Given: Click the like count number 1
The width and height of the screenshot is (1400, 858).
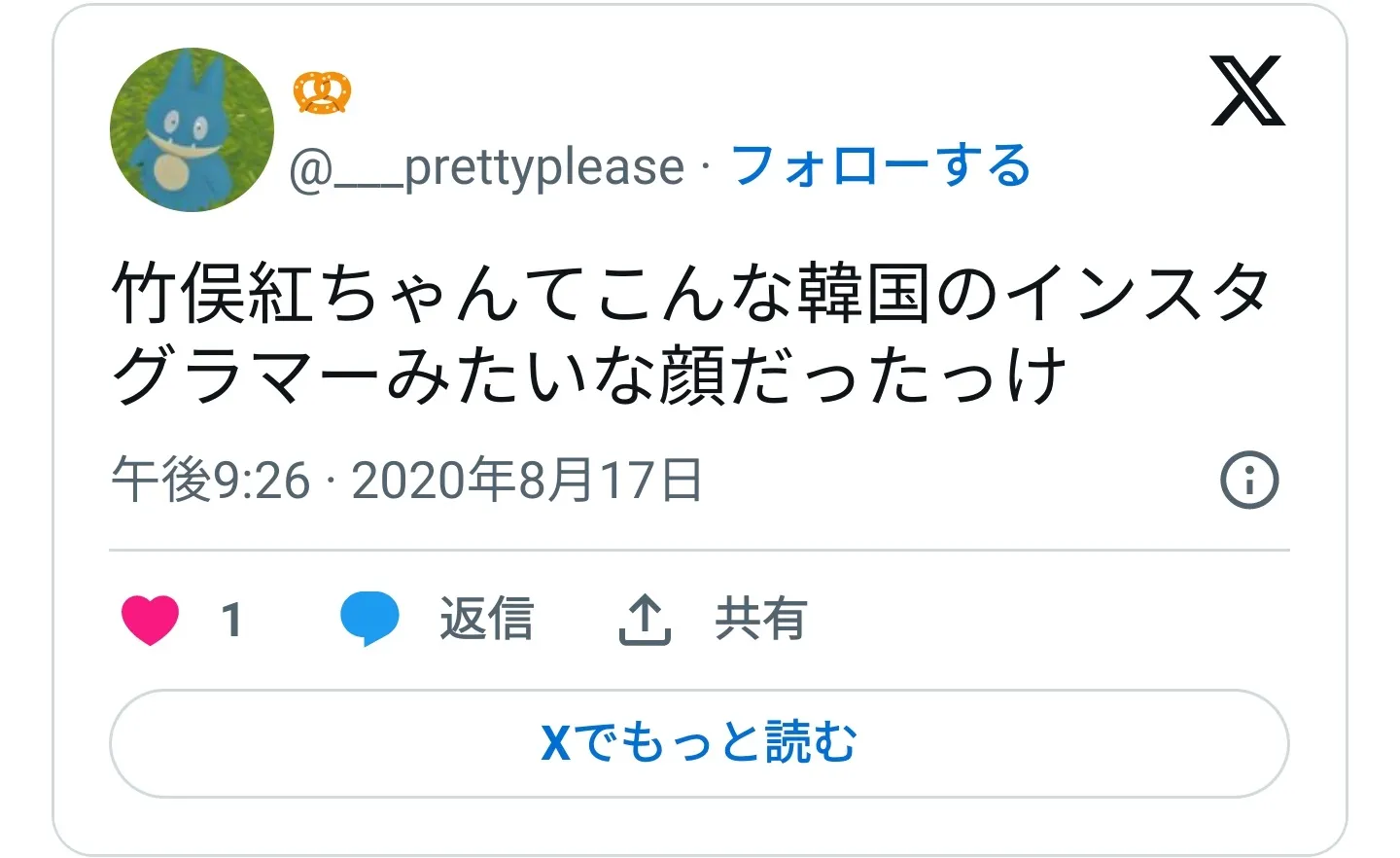Looking at the screenshot, I should [231, 620].
